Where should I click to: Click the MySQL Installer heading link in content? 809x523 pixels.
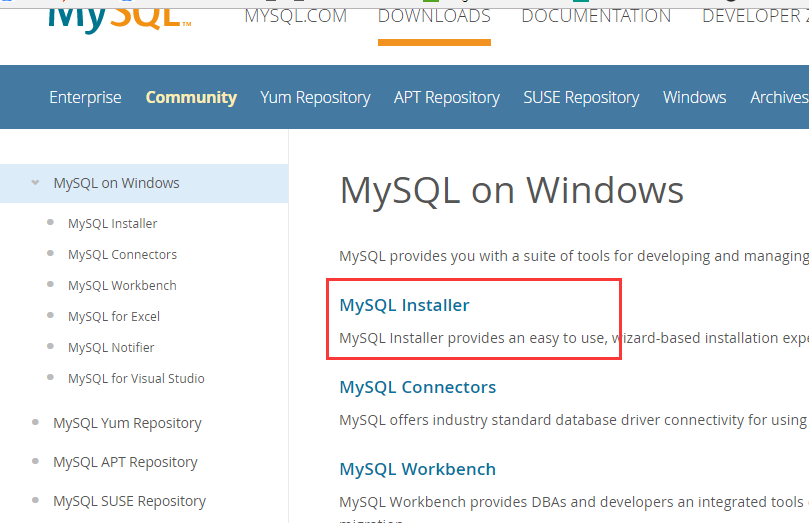coord(404,305)
